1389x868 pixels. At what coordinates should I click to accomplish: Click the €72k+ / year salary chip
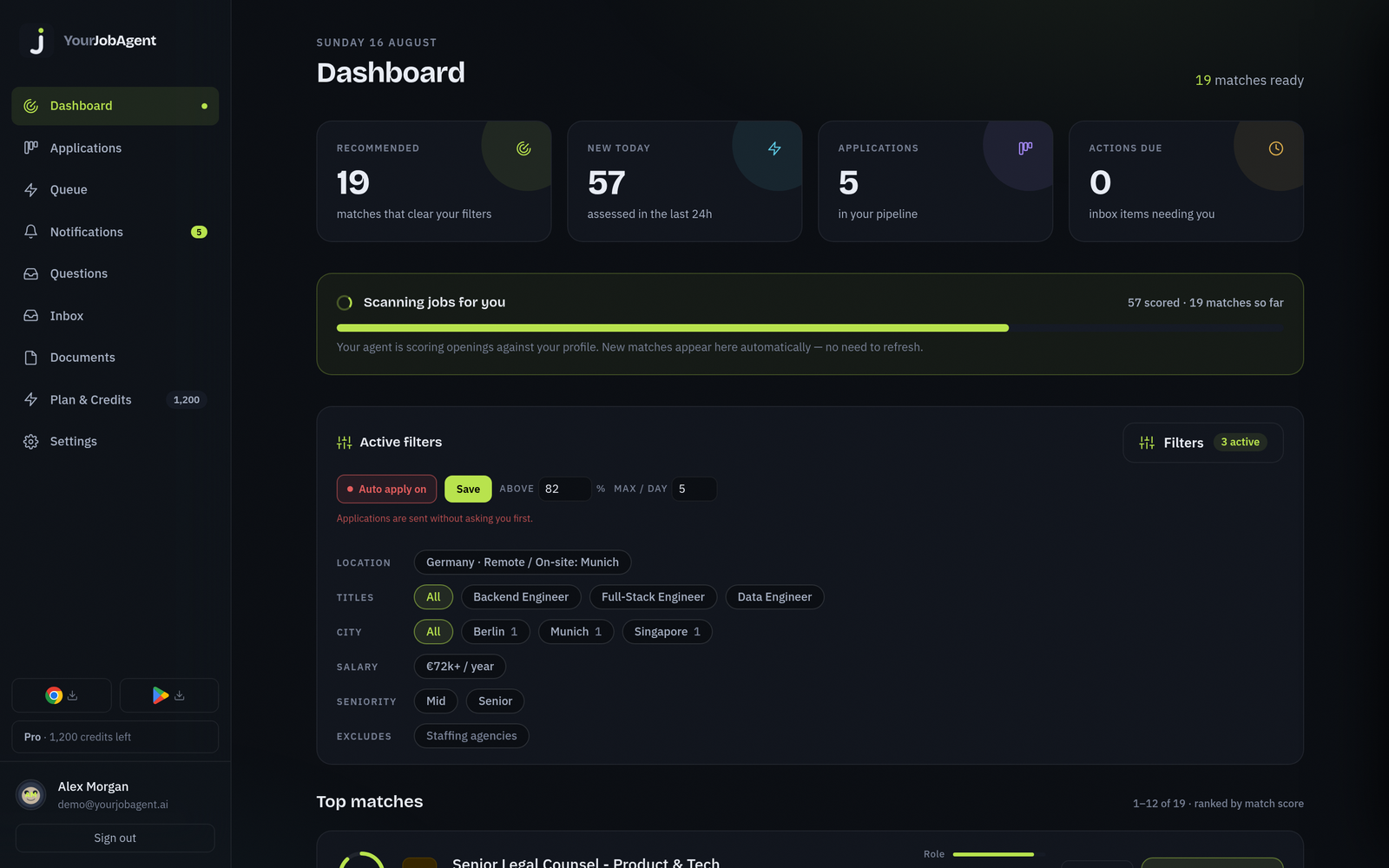tap(460, 667)
